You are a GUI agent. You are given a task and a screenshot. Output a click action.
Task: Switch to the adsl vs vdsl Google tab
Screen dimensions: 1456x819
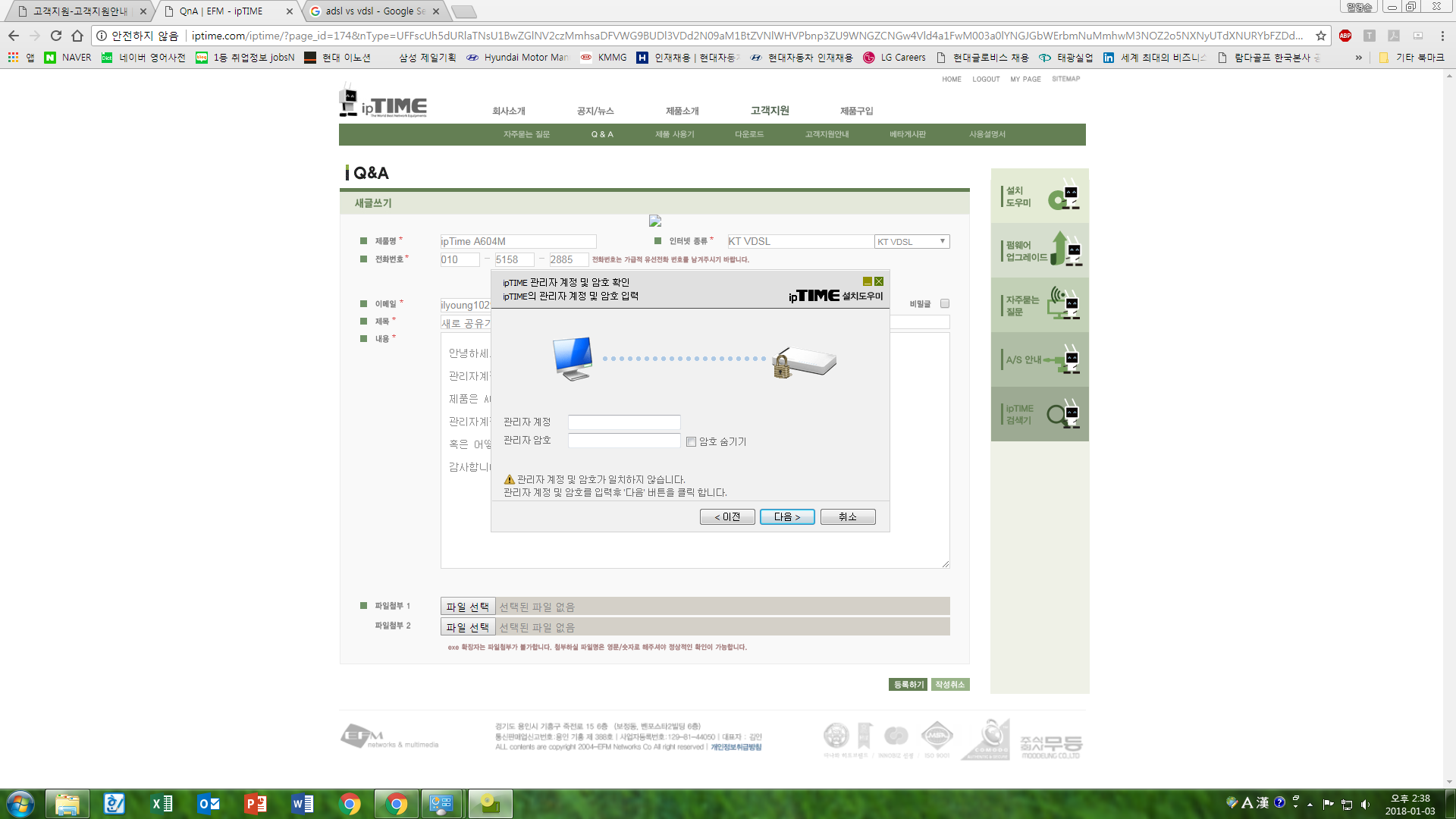click(375, 11)
